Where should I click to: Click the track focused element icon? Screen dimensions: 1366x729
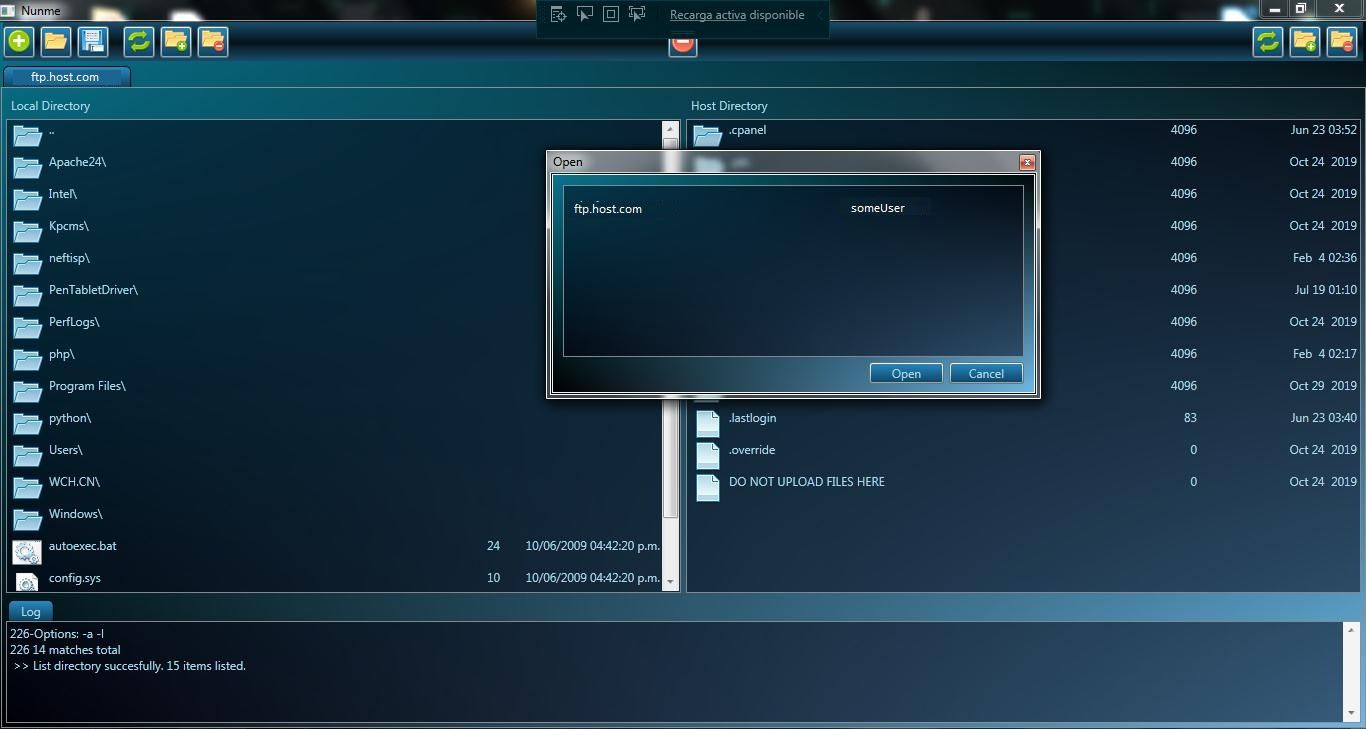click(x=637, y=14)
